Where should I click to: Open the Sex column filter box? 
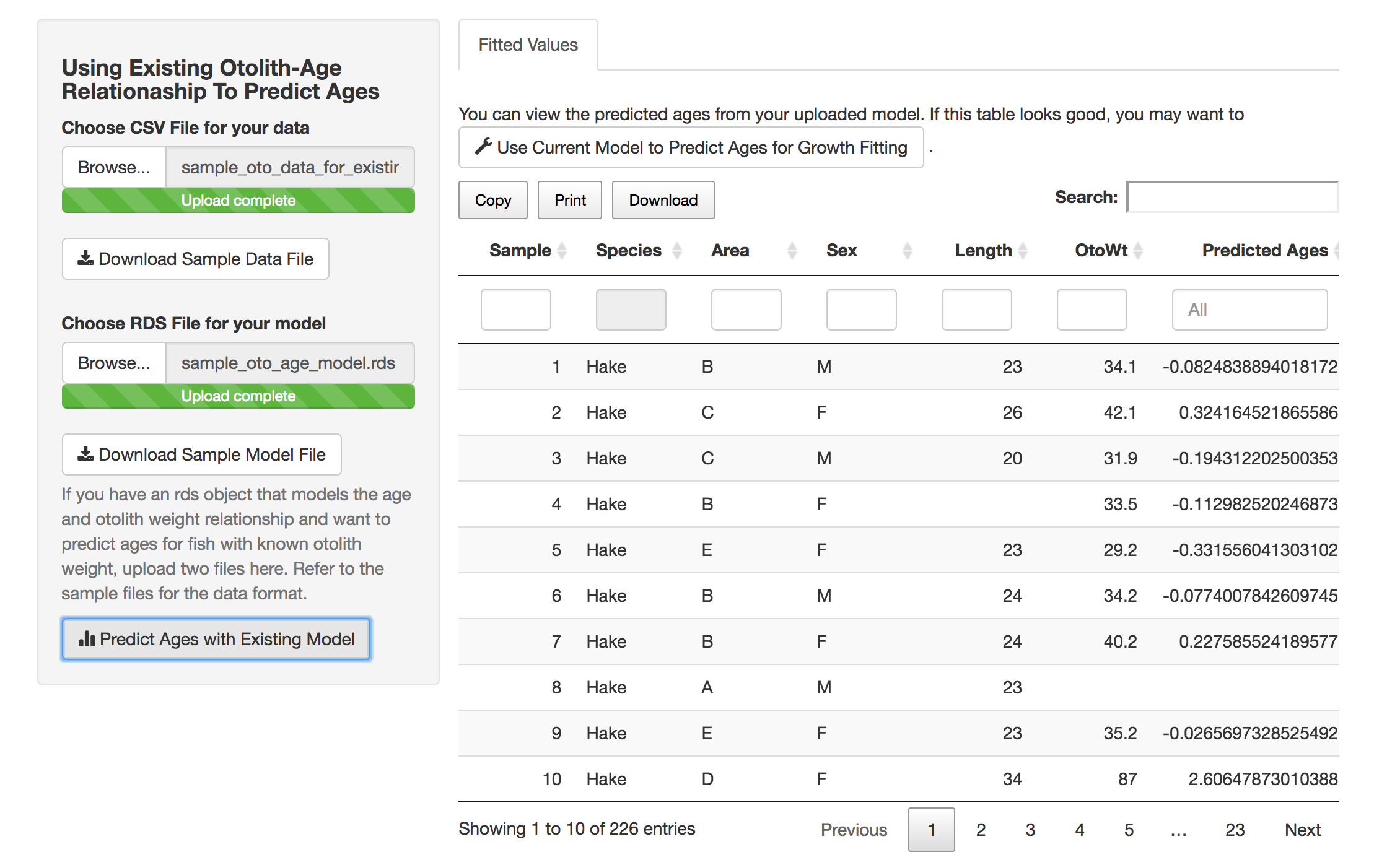pyautogui.click(x=861, y=310)
